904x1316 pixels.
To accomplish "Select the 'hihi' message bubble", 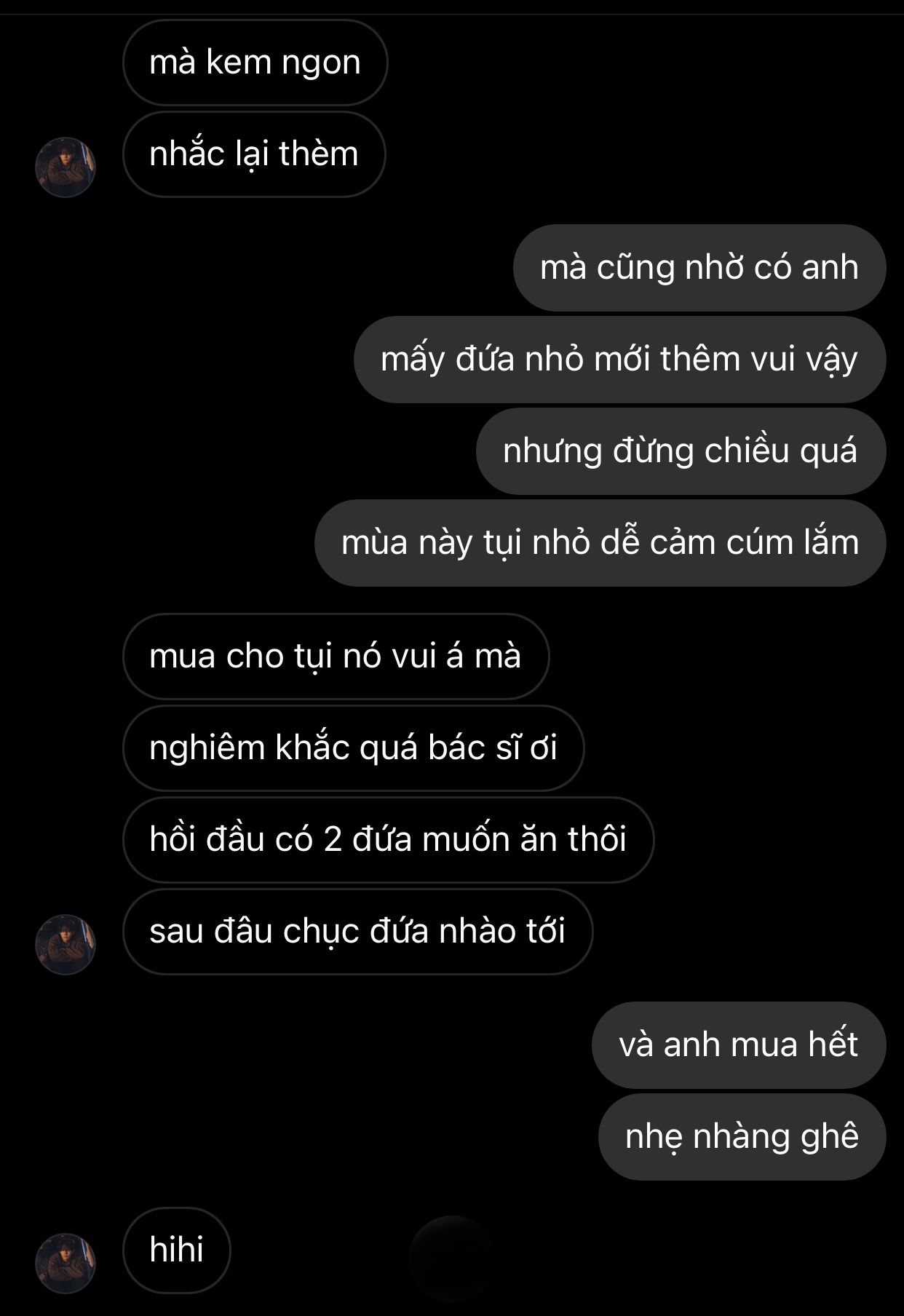I will pos(176,1250).
